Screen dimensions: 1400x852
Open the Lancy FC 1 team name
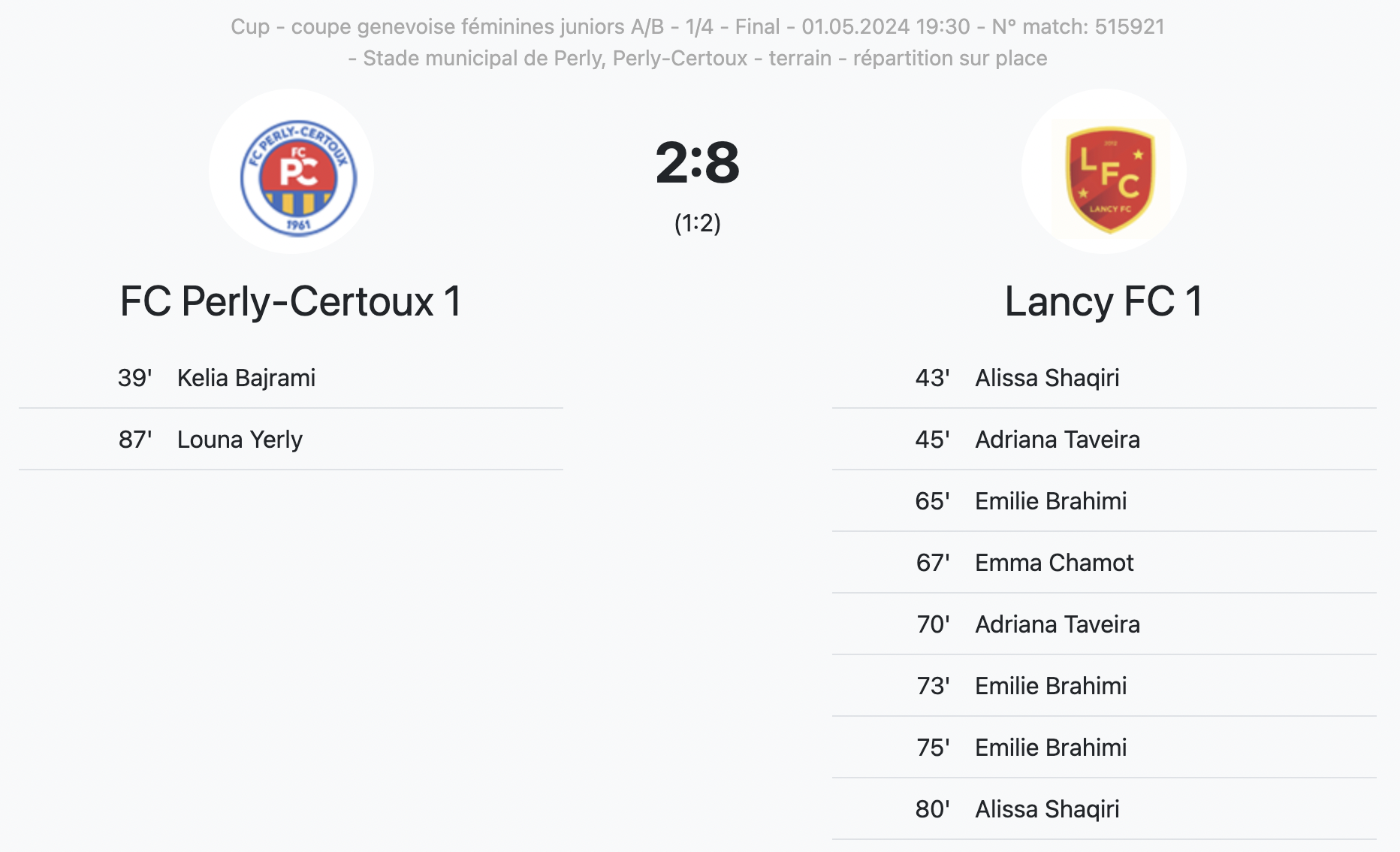[1103, 301]
